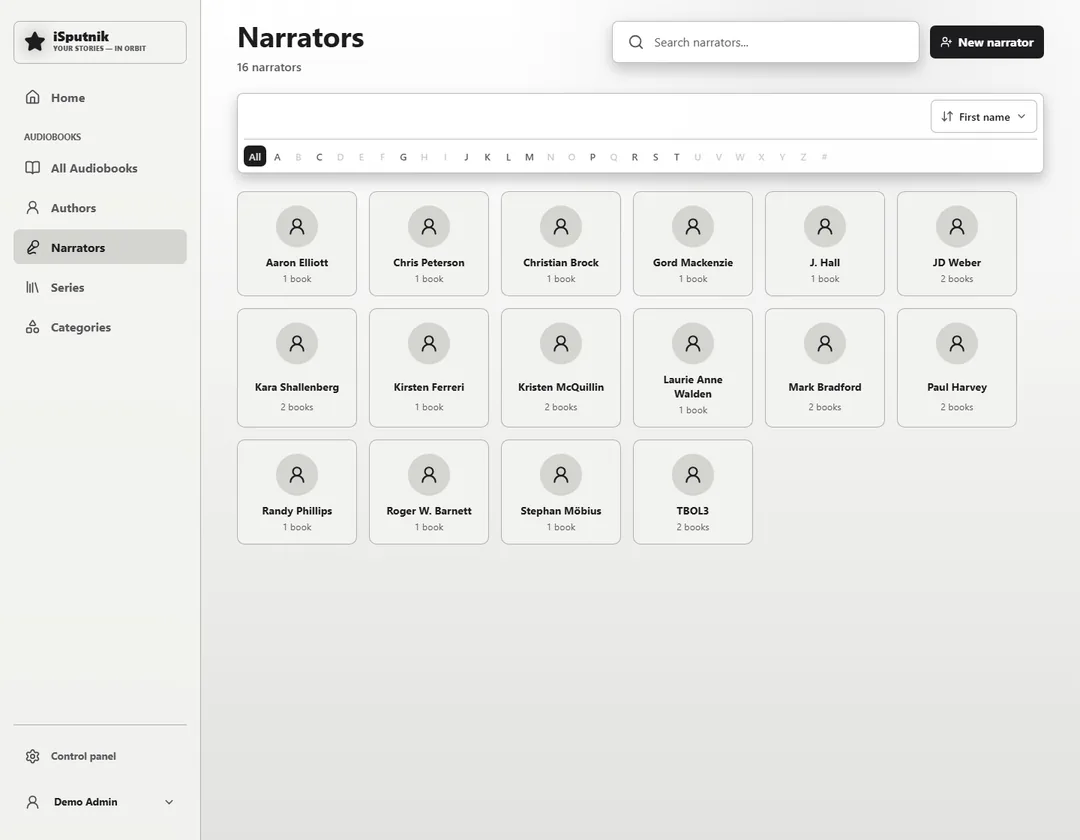The height and width of the screenshot is (840, 1080).
Task: Filter narrators by letter P
Action: 592,157
